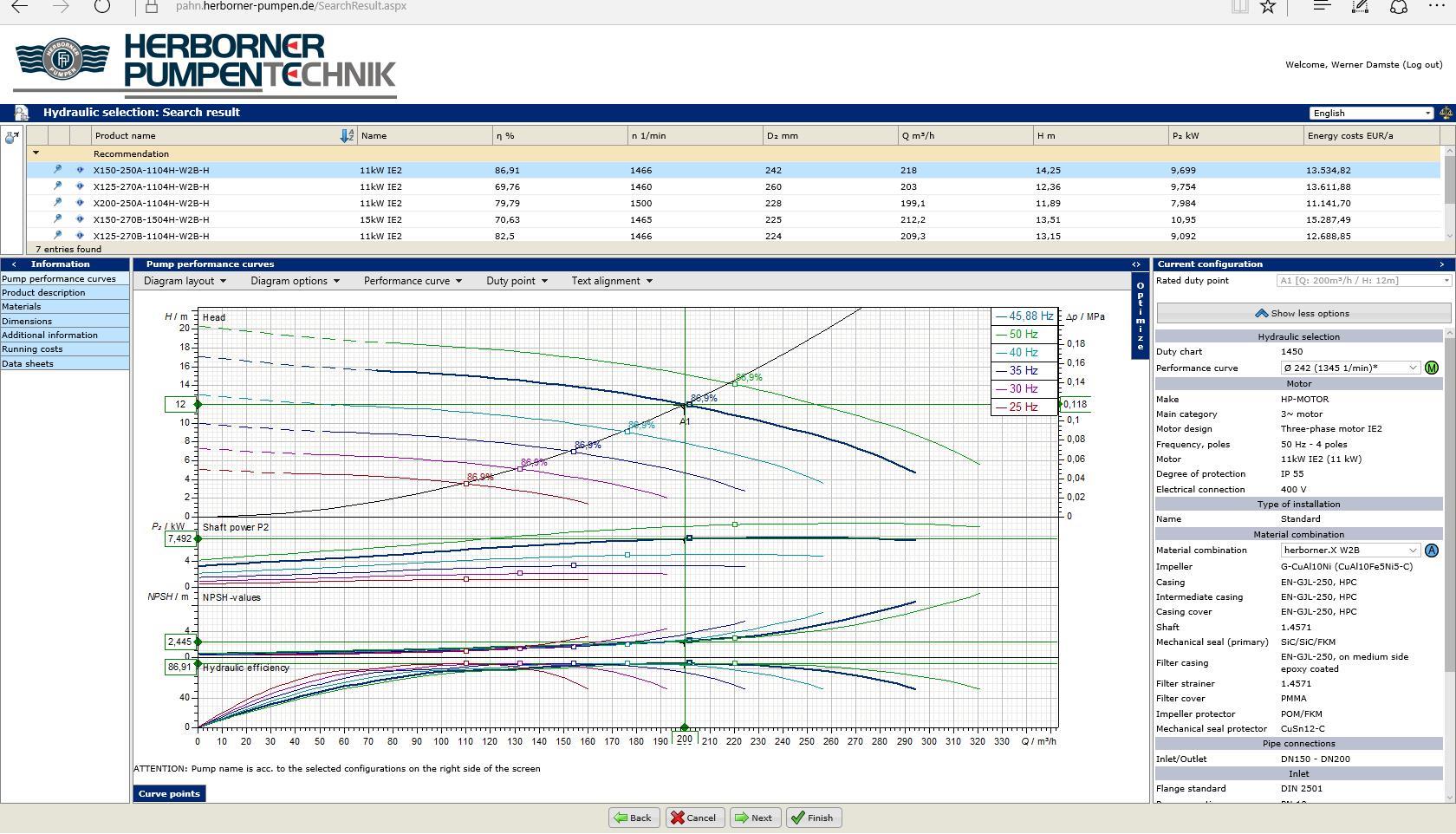Click diagram expand arrows icon in curves header
Screen dimensions: 1456x834
(1136, 264)
